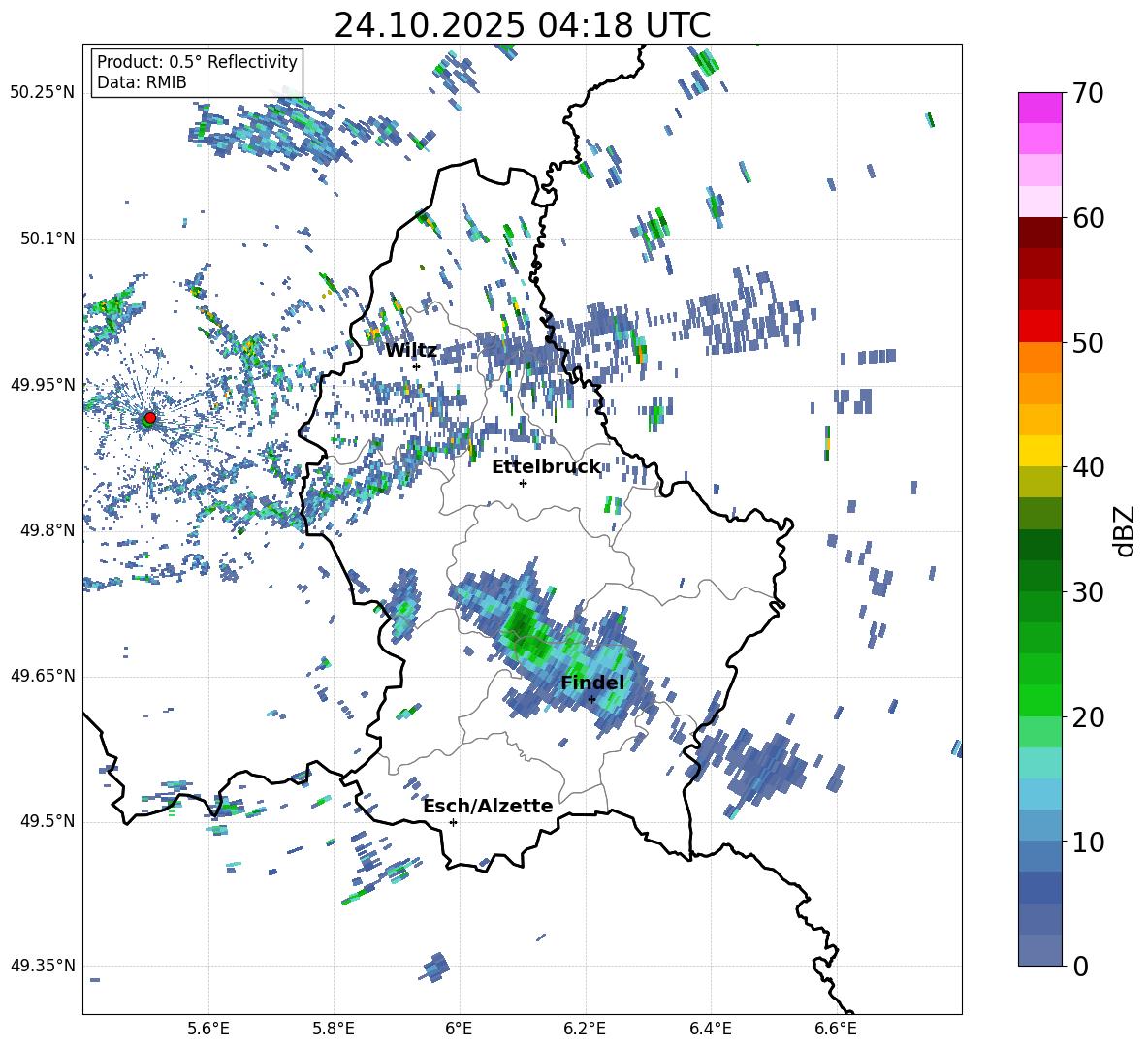The image size is (1148, 1048).
Task: Click the 30 dBZ colorbar tick label
Action: (1088, 591)
